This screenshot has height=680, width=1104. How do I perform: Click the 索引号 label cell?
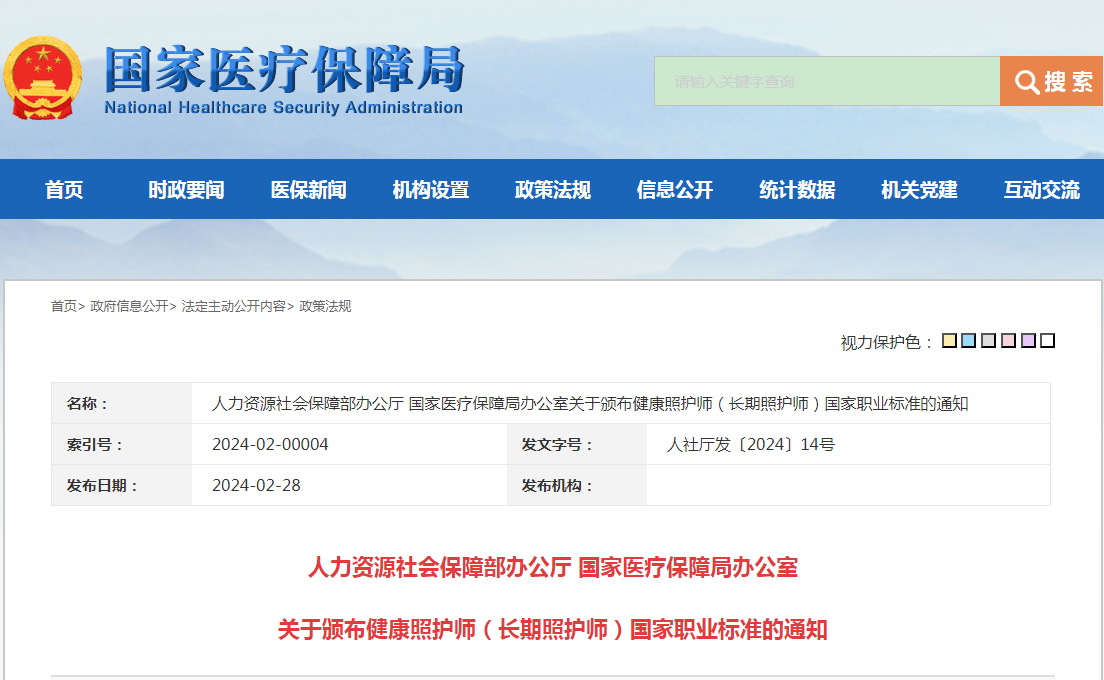coord(121,445)
